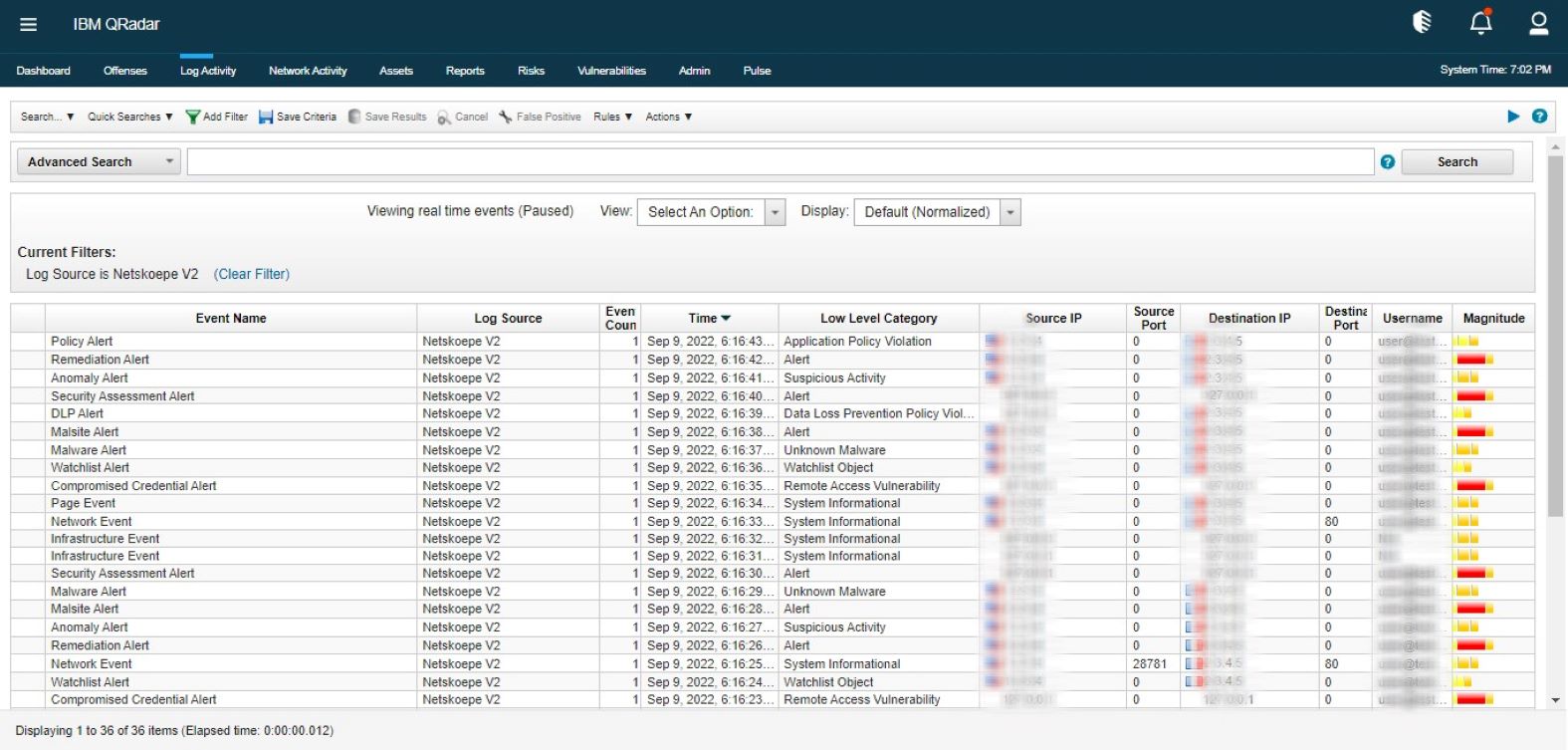Screen dimensions: 1568x750
Task: Open the Assets tab
Action: click(x=396, y=71)
